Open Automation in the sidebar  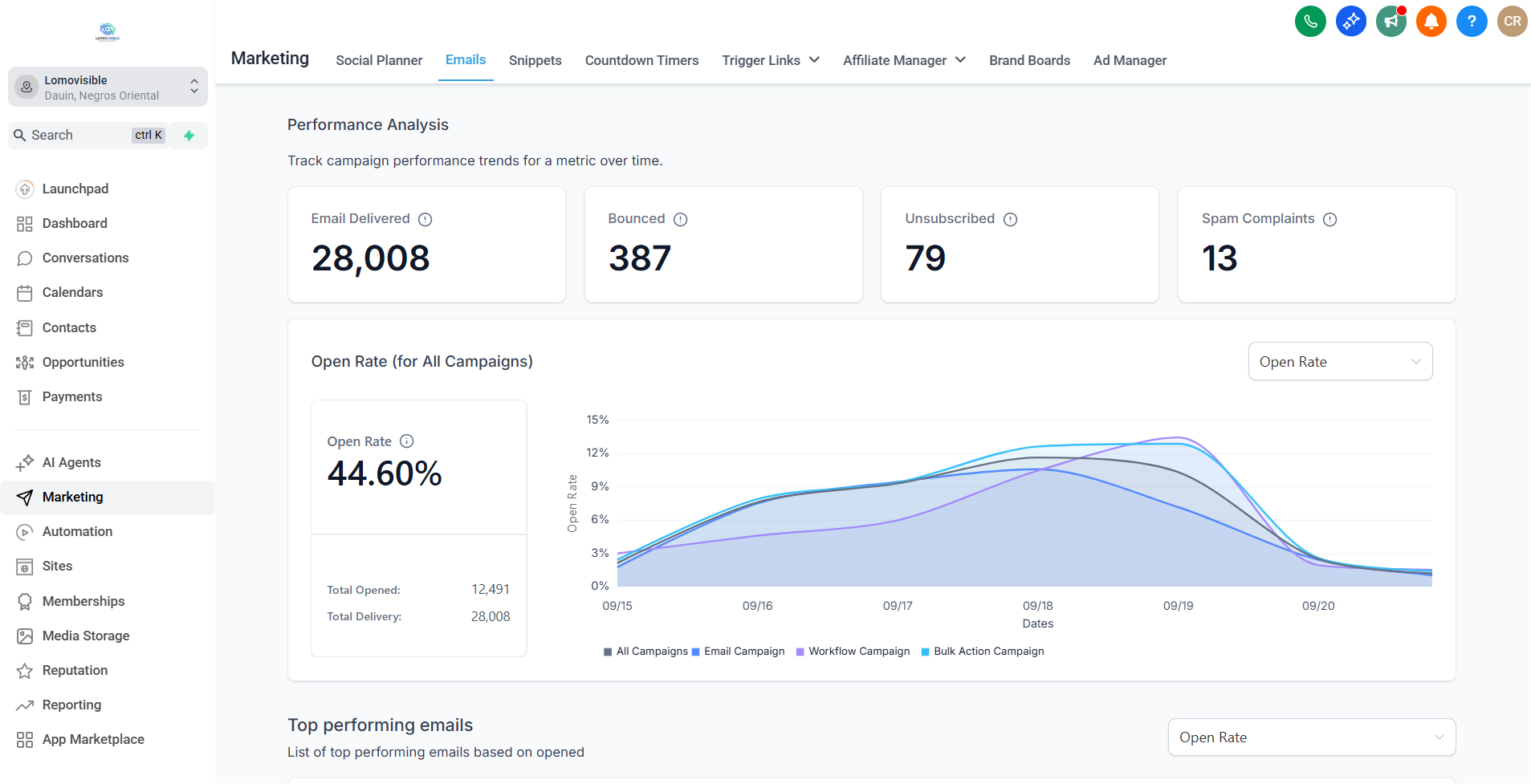(77, 531)
